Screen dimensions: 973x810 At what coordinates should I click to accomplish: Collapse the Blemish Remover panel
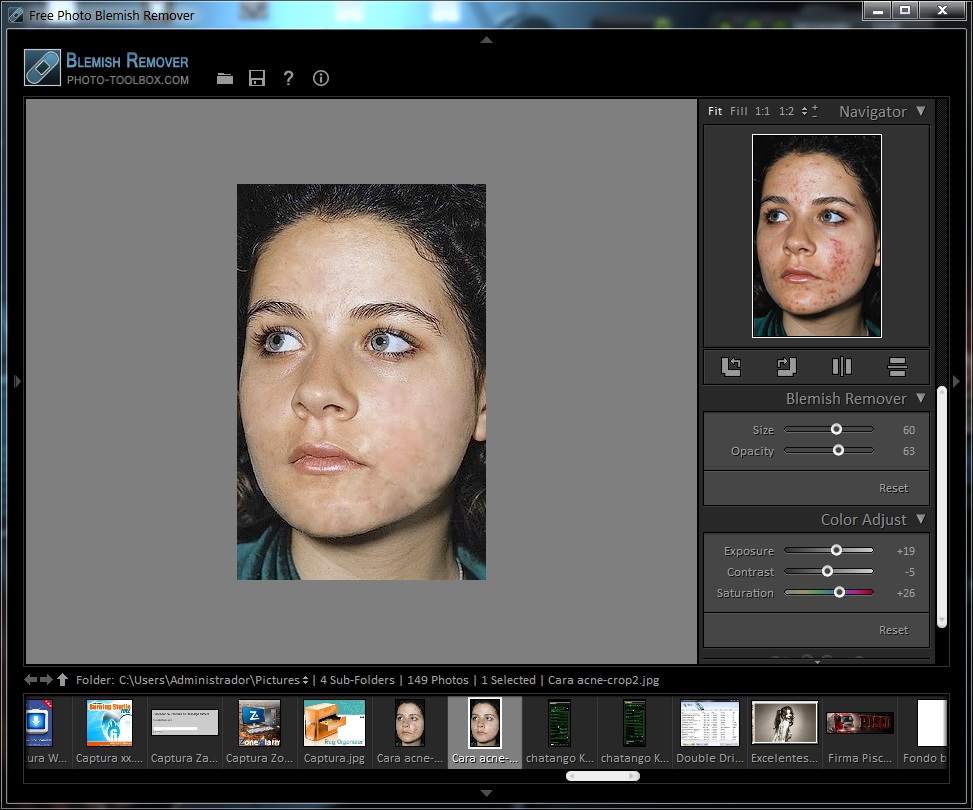922,398
